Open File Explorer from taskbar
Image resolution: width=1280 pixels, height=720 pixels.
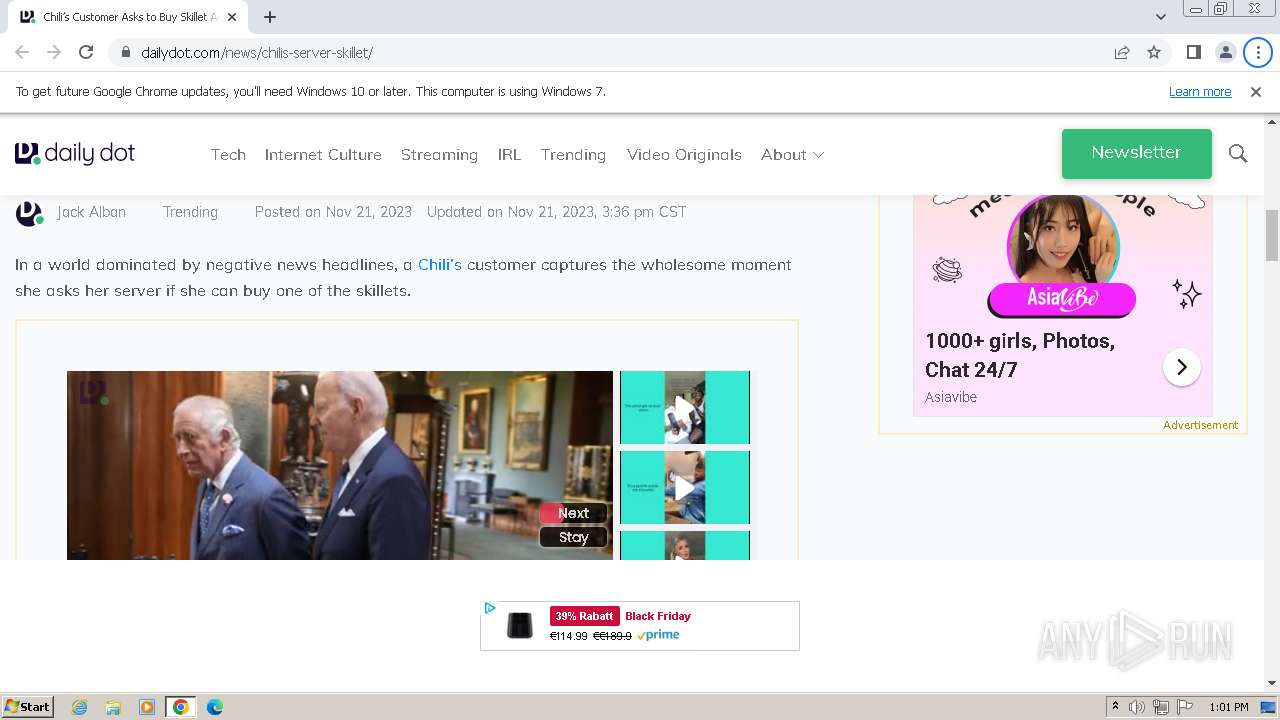113,707
